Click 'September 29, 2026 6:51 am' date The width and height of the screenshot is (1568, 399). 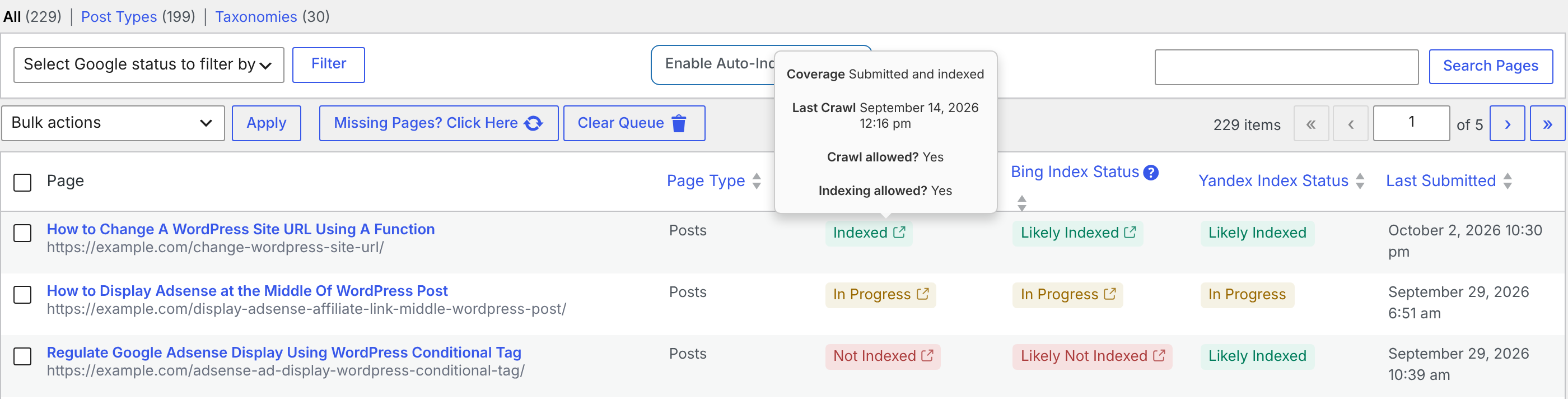(1458, 302)
